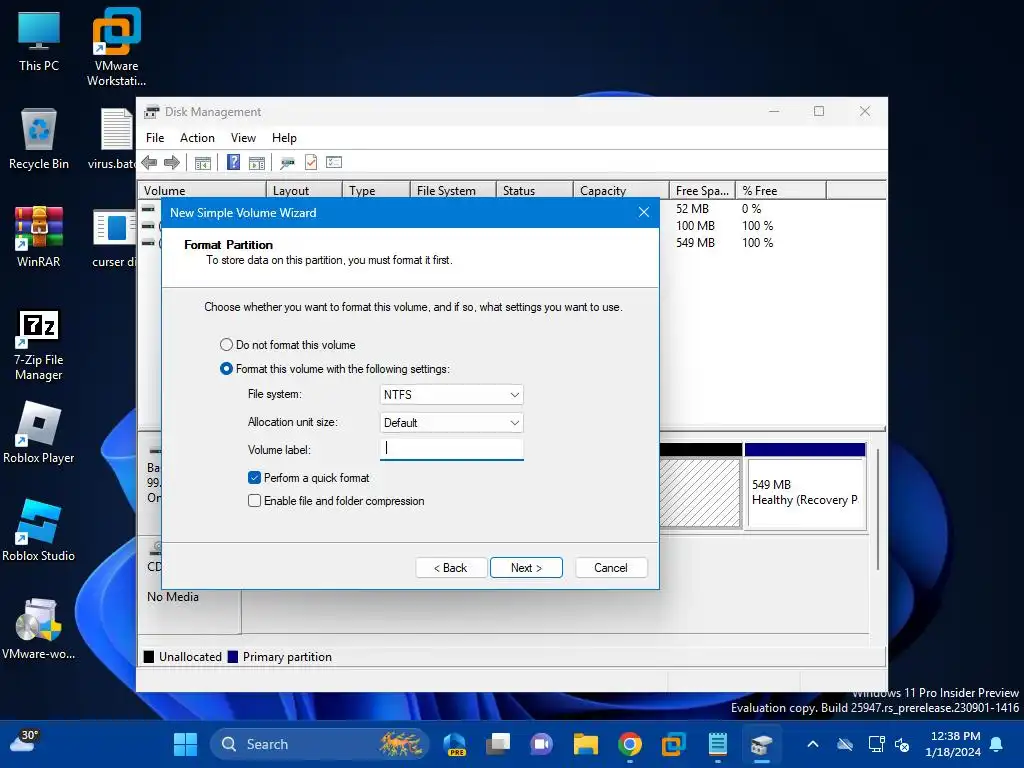
Task: Click Cancel in the volume wizard
Action: click(611, 568)
